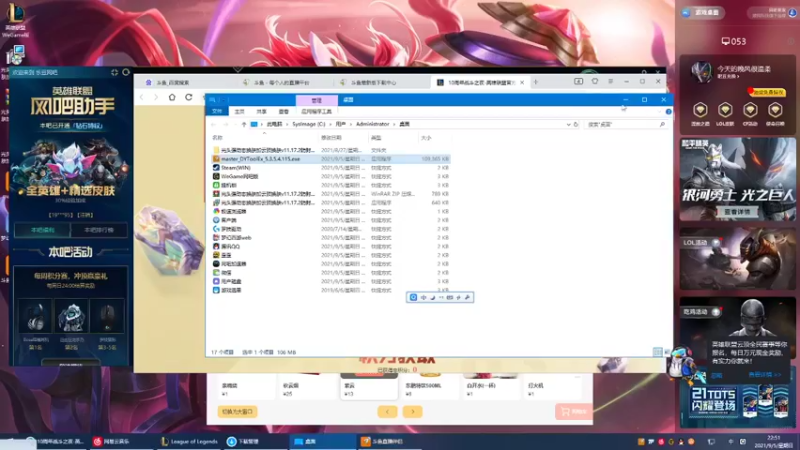
Task: Switch to Share (共享) ribbon tab
Action: coord(261,111)
